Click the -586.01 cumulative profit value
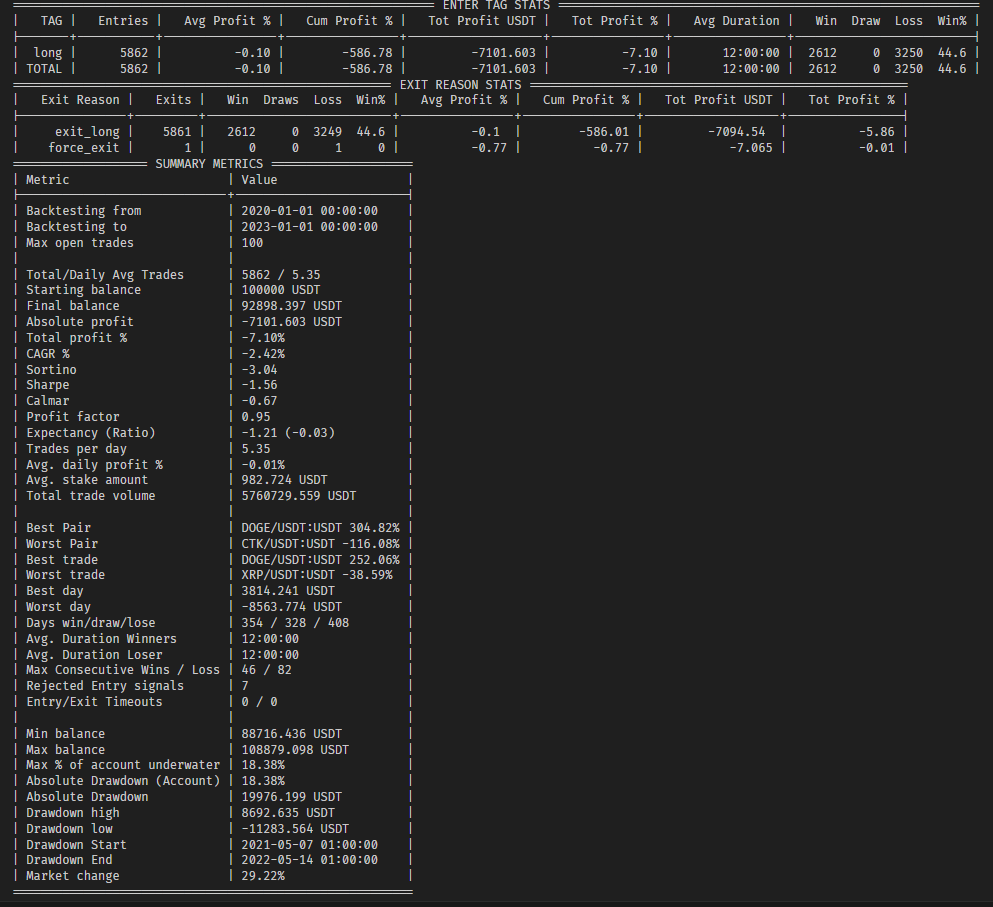The width and height of the screenshot is (993, 907). tap(604, 132)
